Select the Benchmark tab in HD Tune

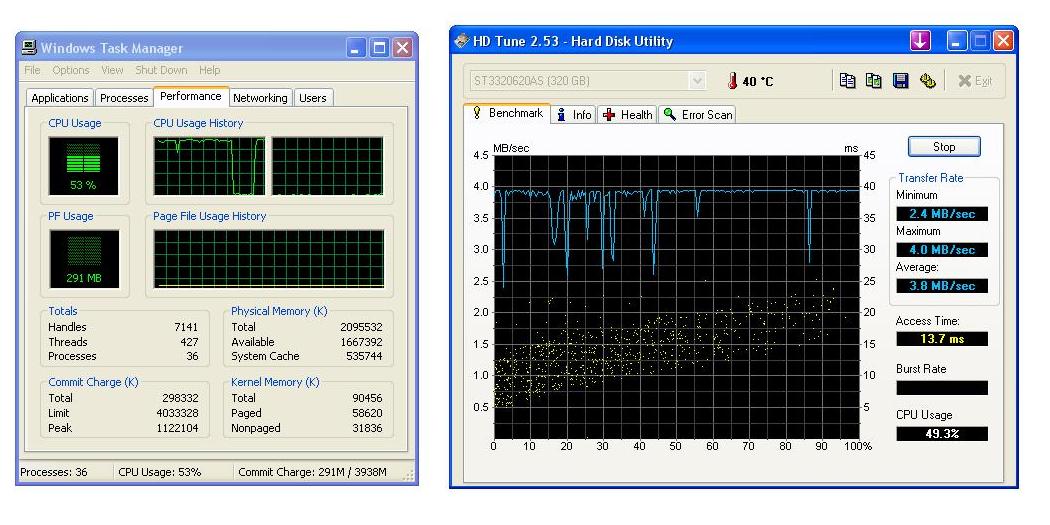click(507, 113)
